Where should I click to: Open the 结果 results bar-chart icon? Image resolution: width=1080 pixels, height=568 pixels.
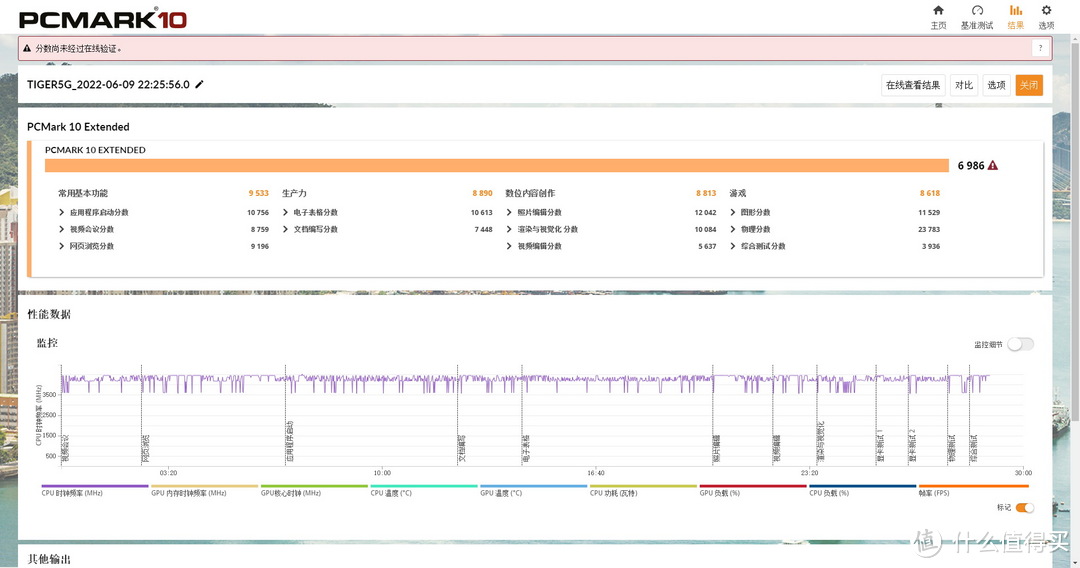point(1015,10)
